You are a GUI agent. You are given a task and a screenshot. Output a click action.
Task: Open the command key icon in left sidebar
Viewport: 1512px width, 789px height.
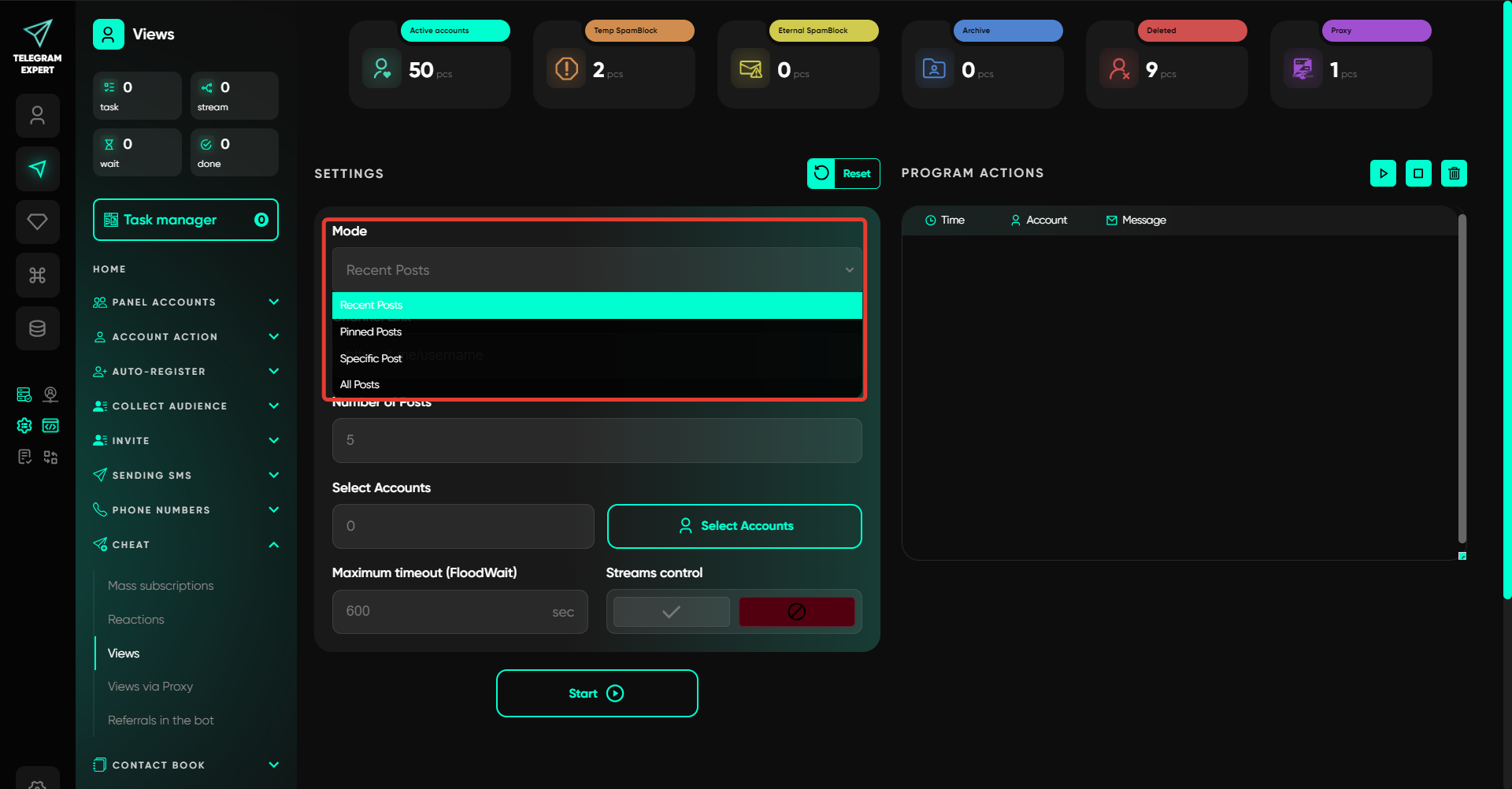point(37,275)
